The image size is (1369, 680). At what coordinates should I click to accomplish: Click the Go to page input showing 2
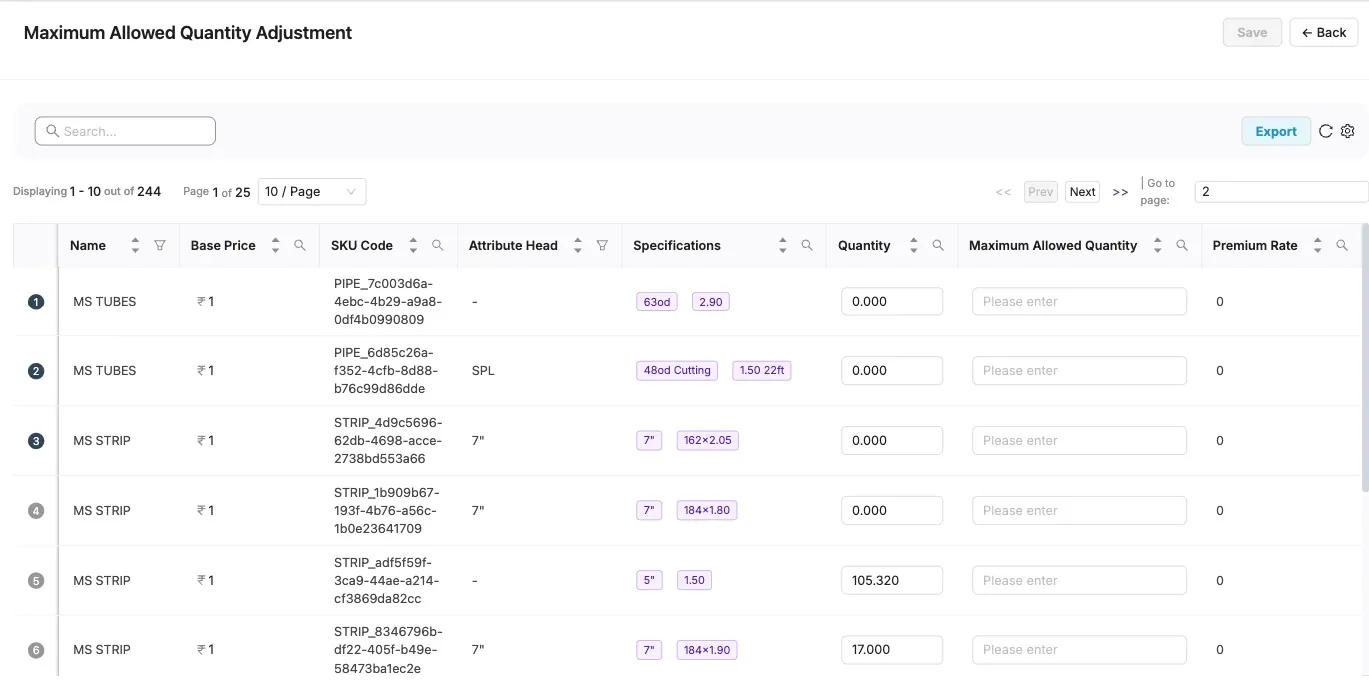point(1280,191)
